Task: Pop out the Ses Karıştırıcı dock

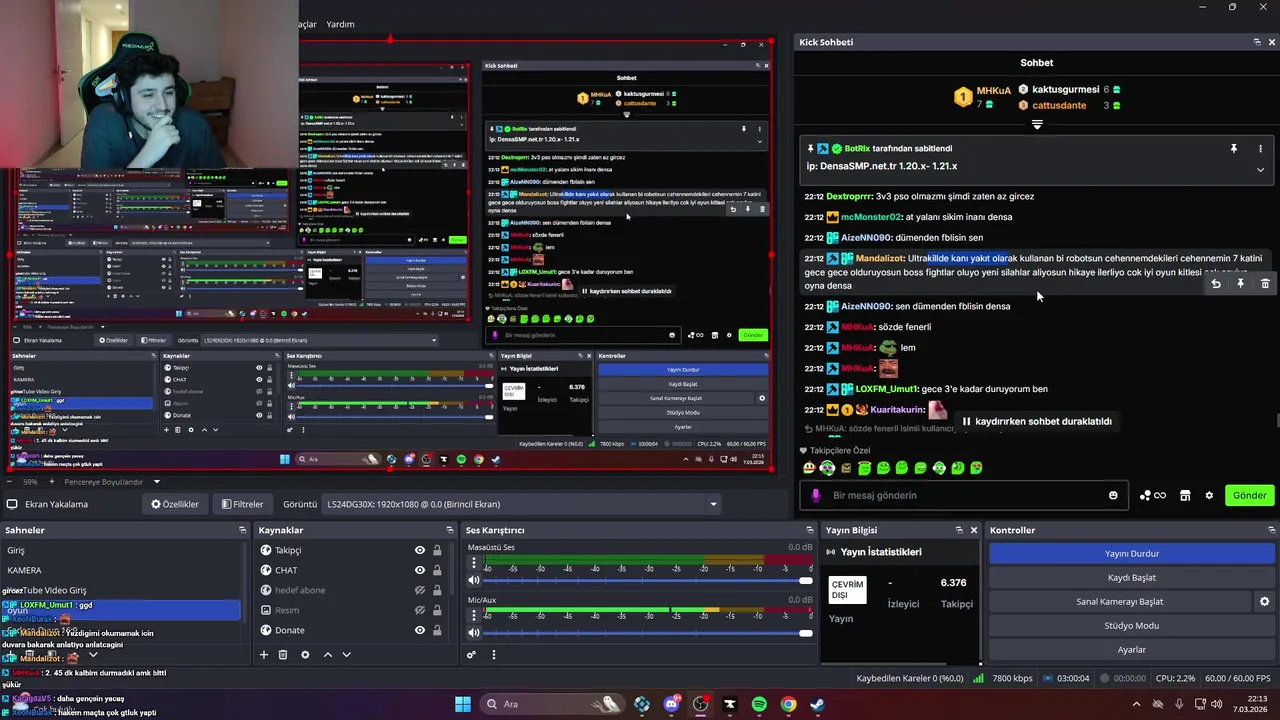Action: pyautogui.click(x=810, y=530)
